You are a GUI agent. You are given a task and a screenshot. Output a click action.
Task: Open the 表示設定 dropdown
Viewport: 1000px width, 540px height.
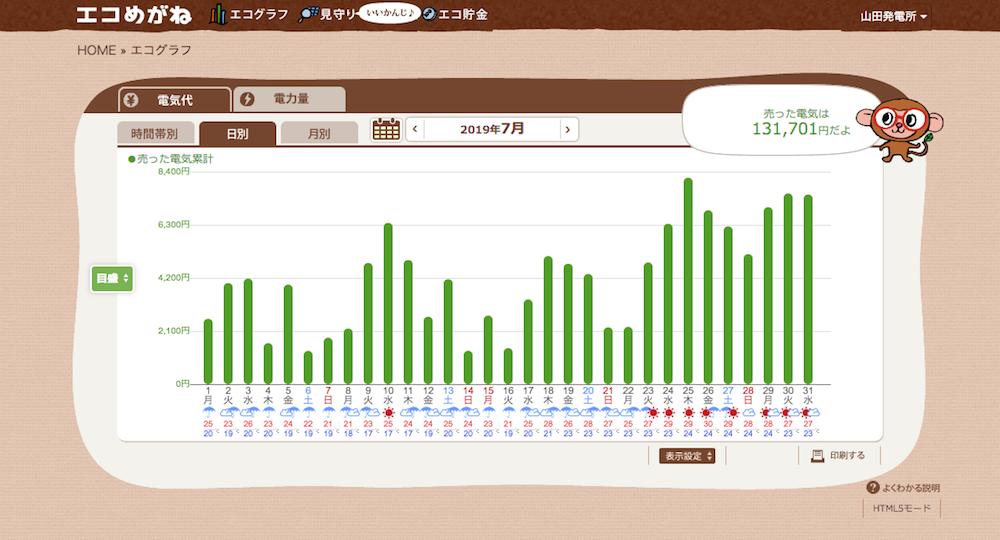click(x=687, y=456)
